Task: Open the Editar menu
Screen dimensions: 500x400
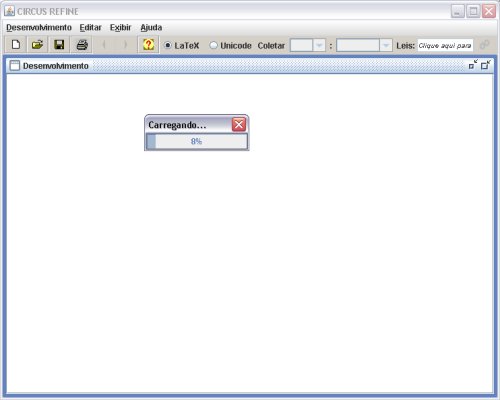Action: [x=90, y=27]
